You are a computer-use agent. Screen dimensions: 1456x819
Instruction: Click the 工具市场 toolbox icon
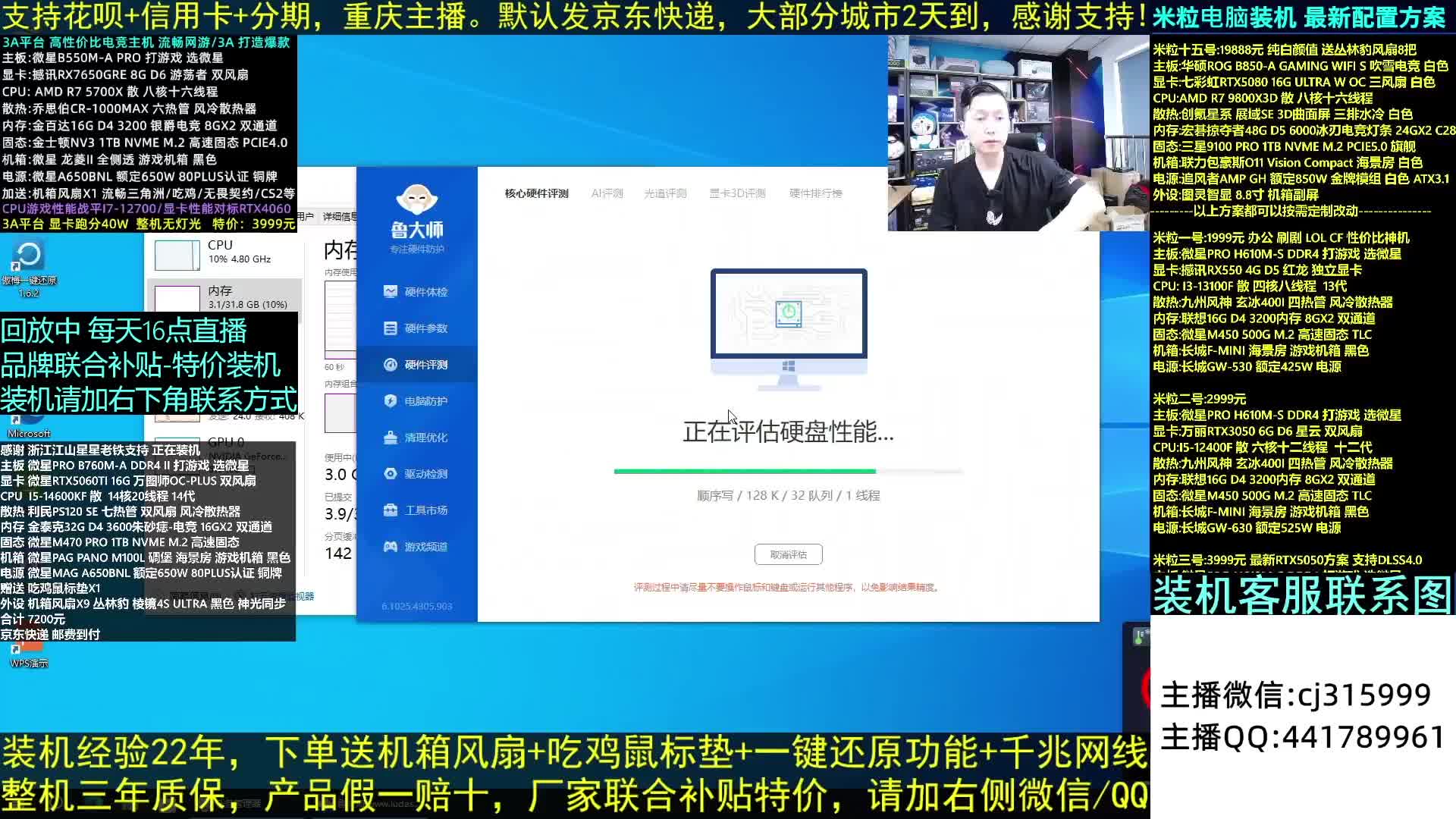click(x=391, y=510)
